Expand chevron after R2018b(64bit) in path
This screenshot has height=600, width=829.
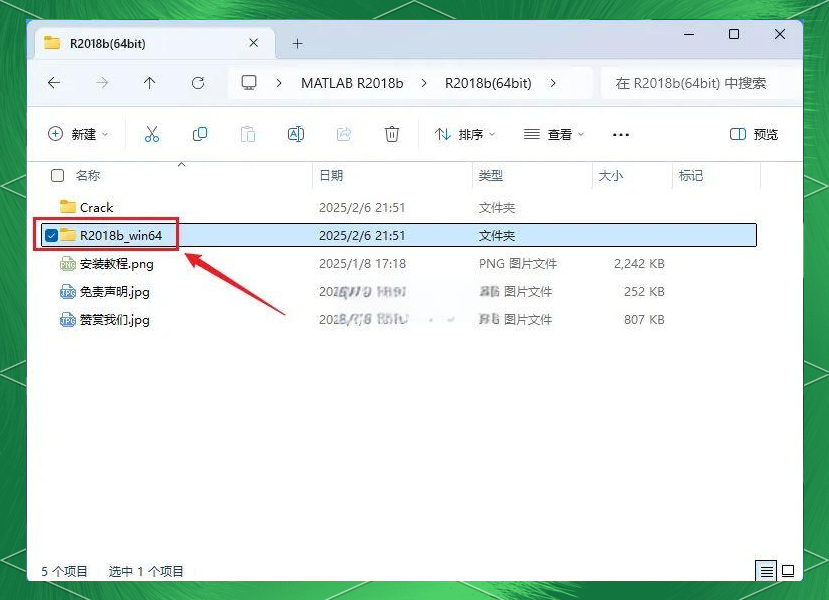pyautogui.click(x=553, y=83)
